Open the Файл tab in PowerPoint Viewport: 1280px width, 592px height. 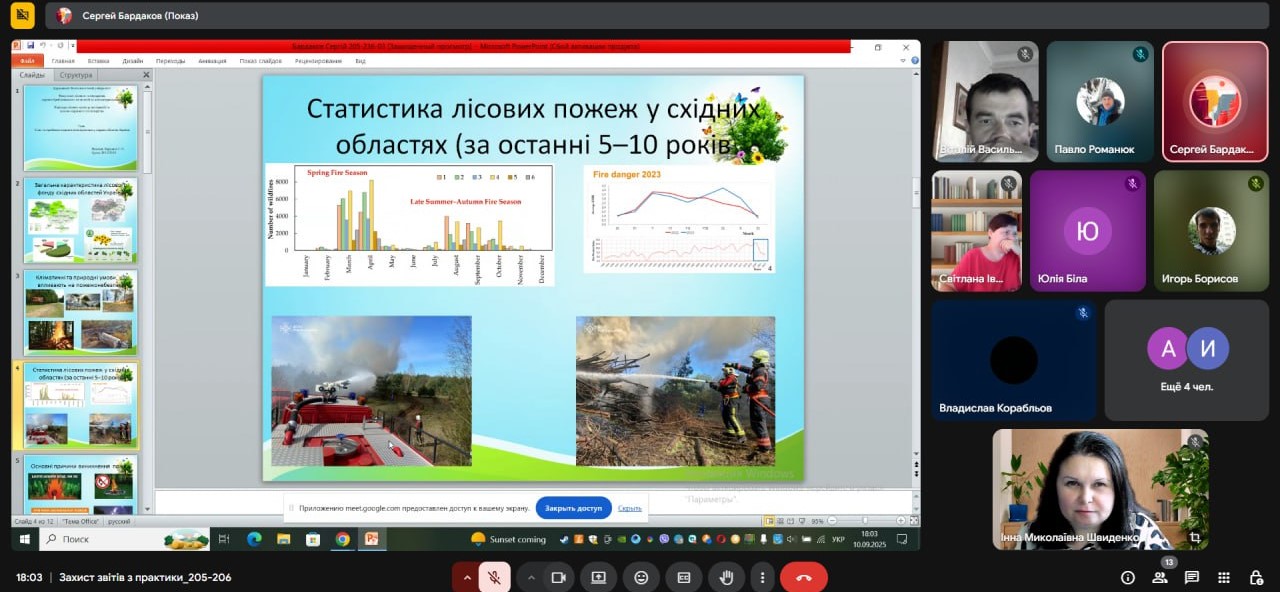(28, 61)
